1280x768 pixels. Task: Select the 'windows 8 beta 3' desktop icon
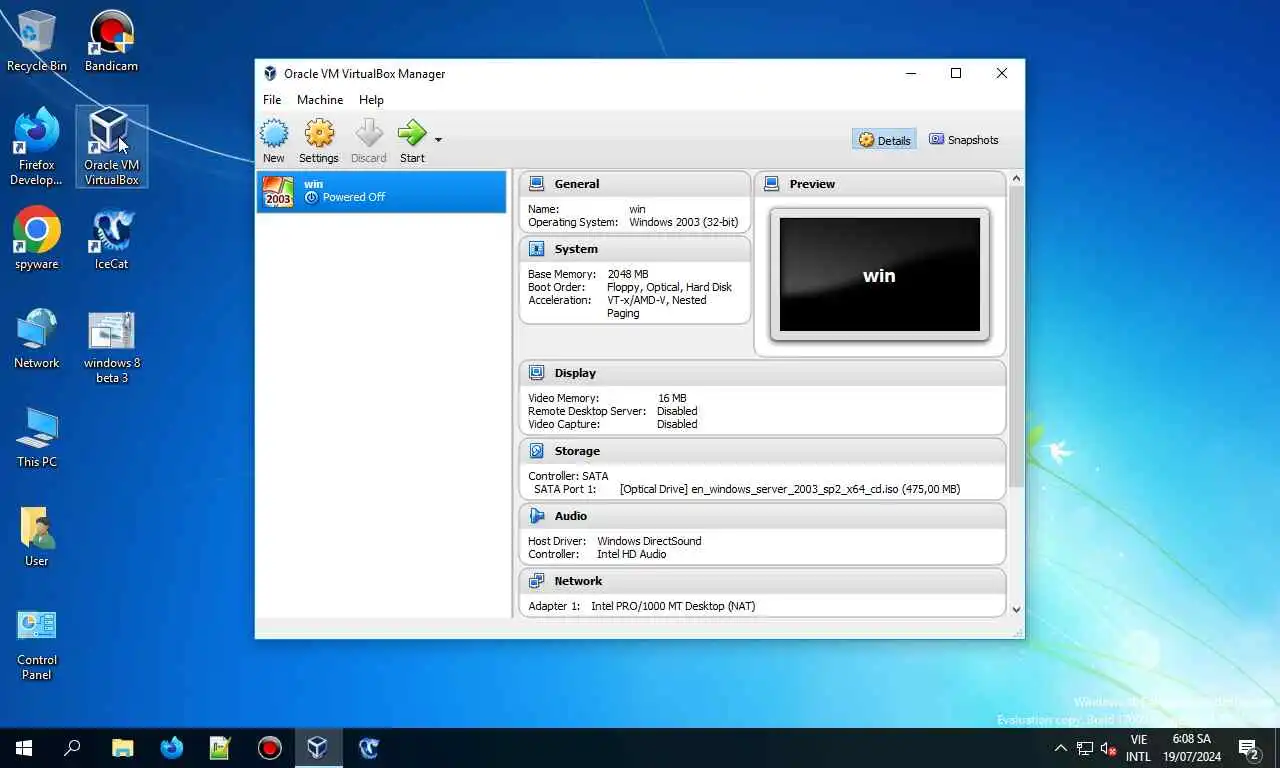click(111, 346)
